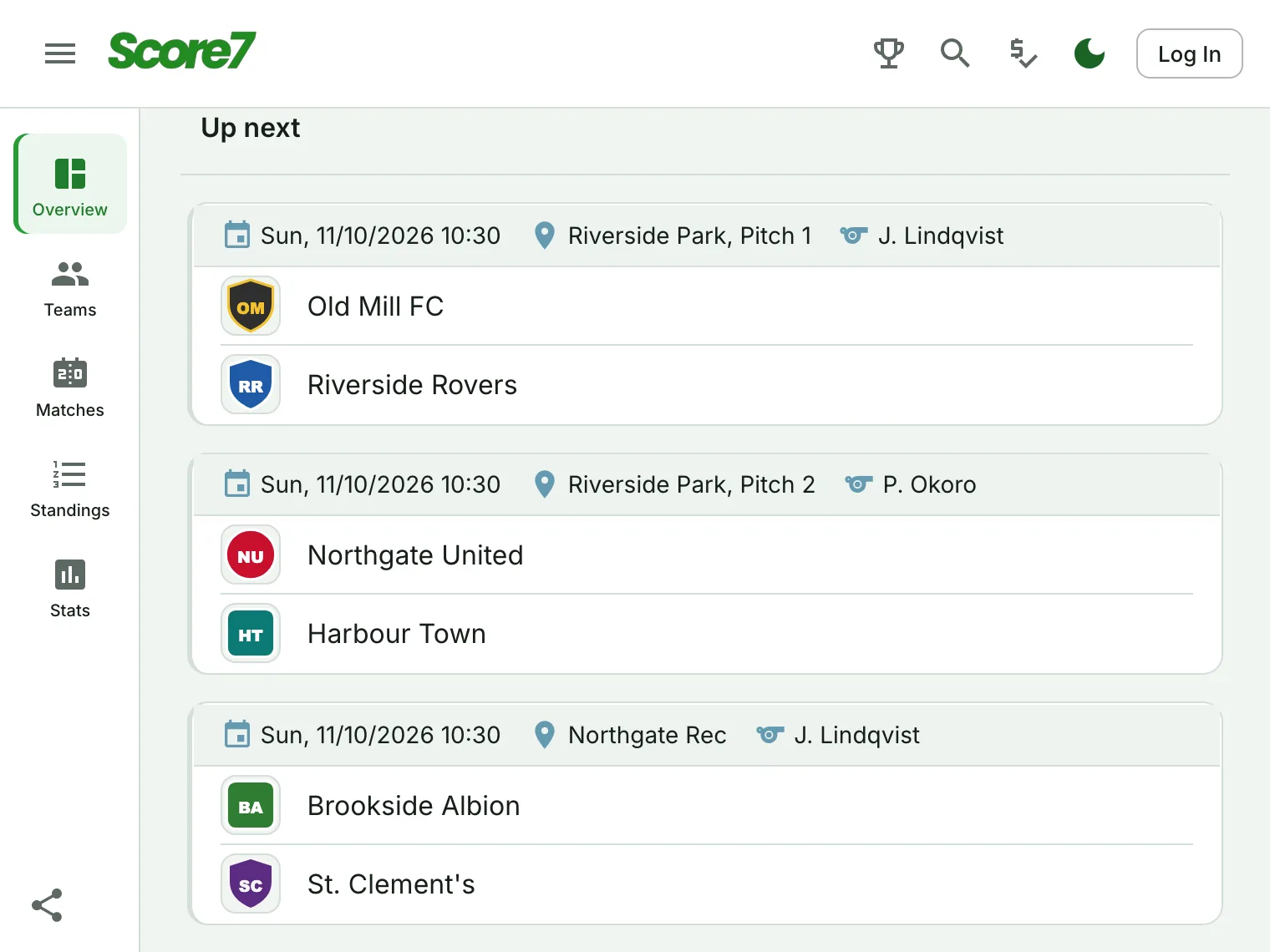Screen dimensions: 1270x952
Task: Click the Score7 logo
Action: pos(182,51)
